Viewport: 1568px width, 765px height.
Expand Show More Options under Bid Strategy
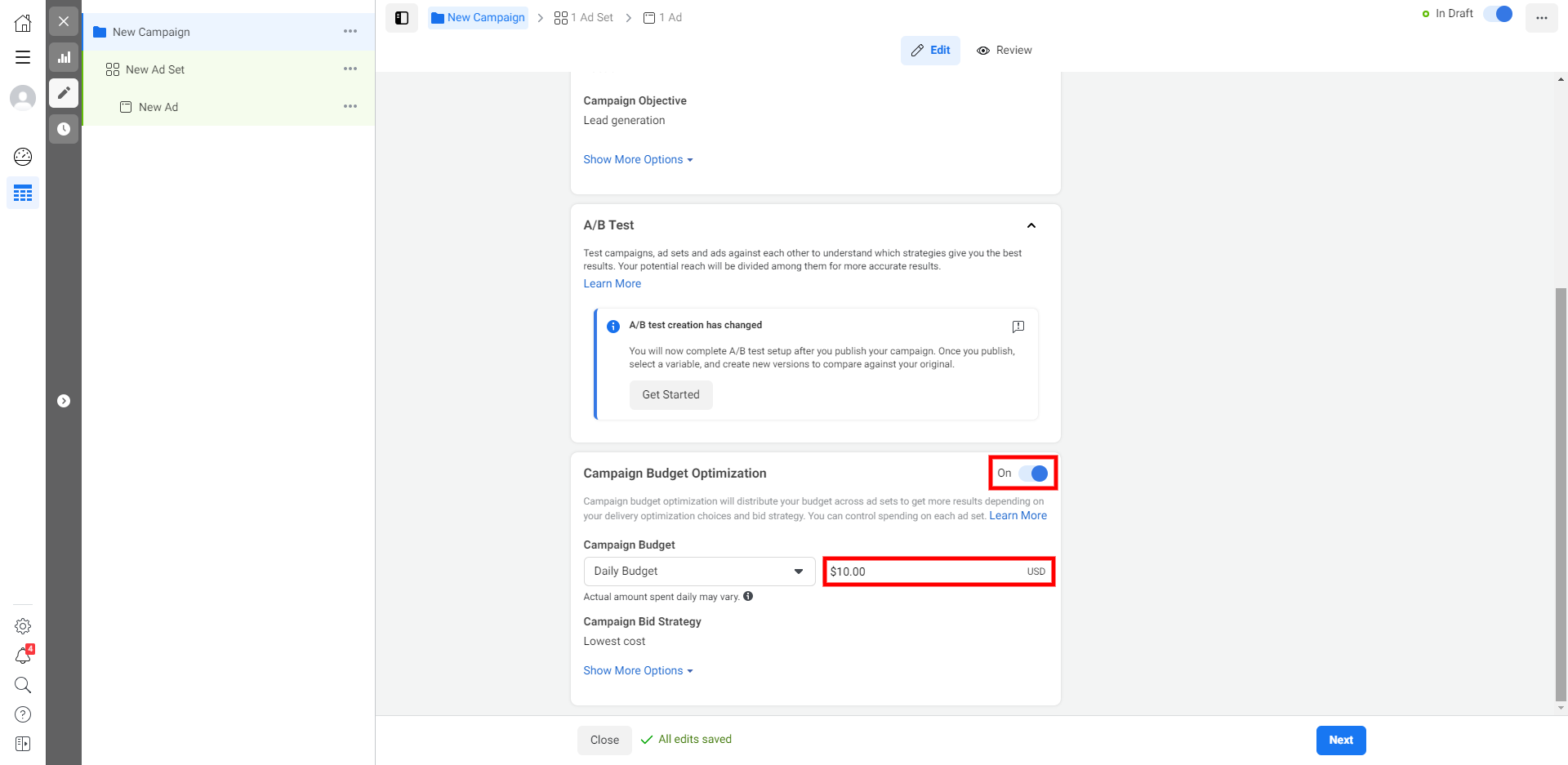click(638, 670)
